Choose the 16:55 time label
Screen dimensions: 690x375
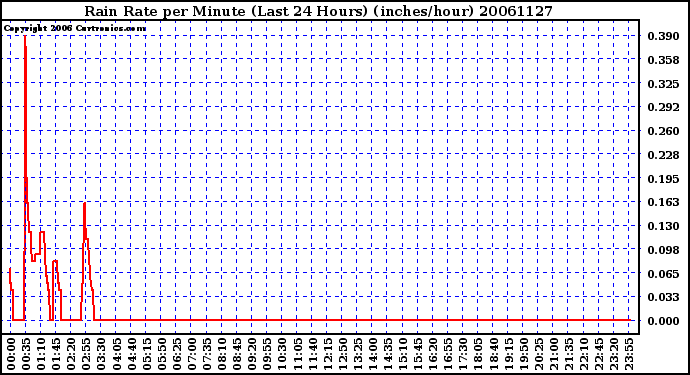point(448,354)
